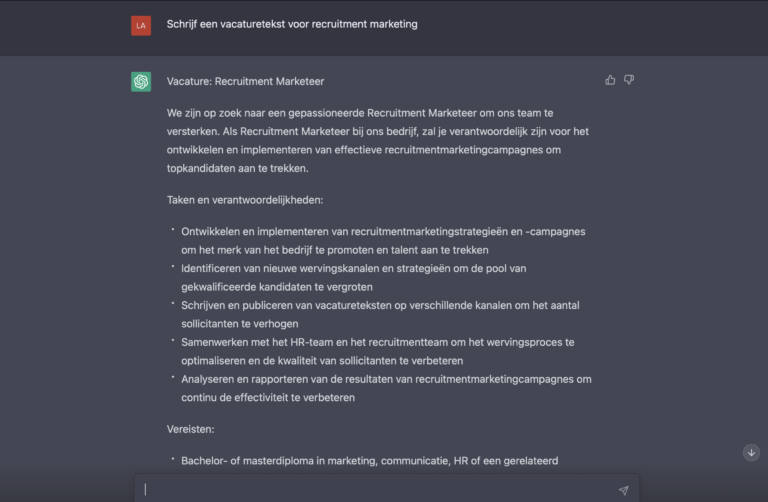
Task: Click the thumbs up feedback icon
Action: click(x=610, y=80)
